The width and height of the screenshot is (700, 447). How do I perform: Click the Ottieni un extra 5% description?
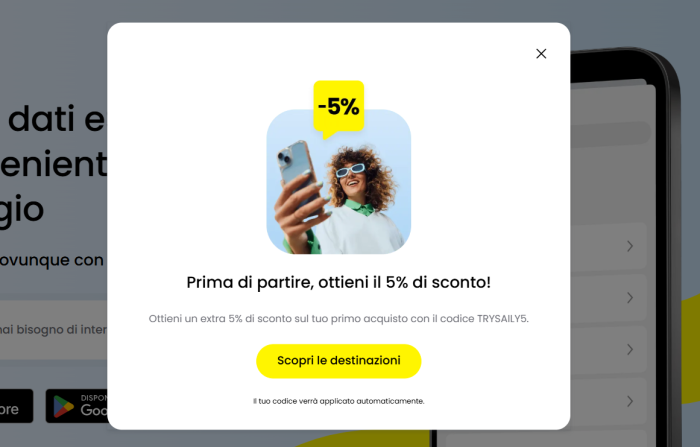tap(338, 319)
